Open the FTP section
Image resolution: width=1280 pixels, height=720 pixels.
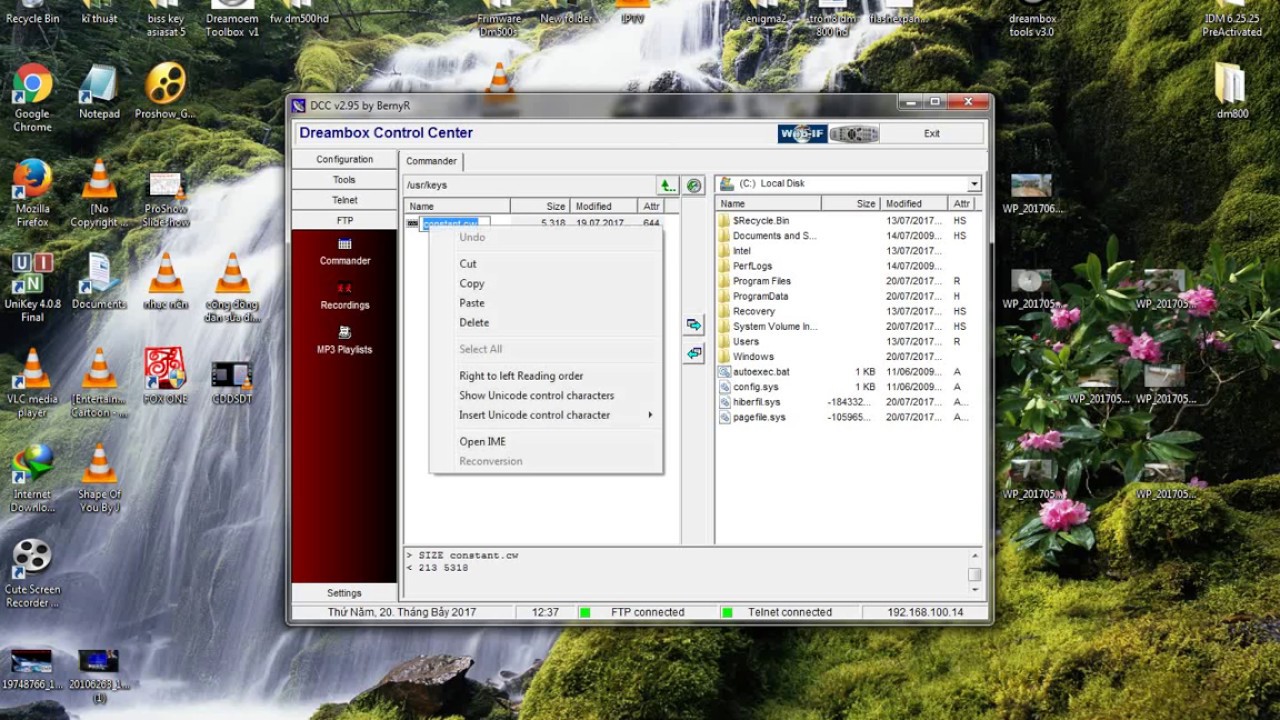pos(344,220)
